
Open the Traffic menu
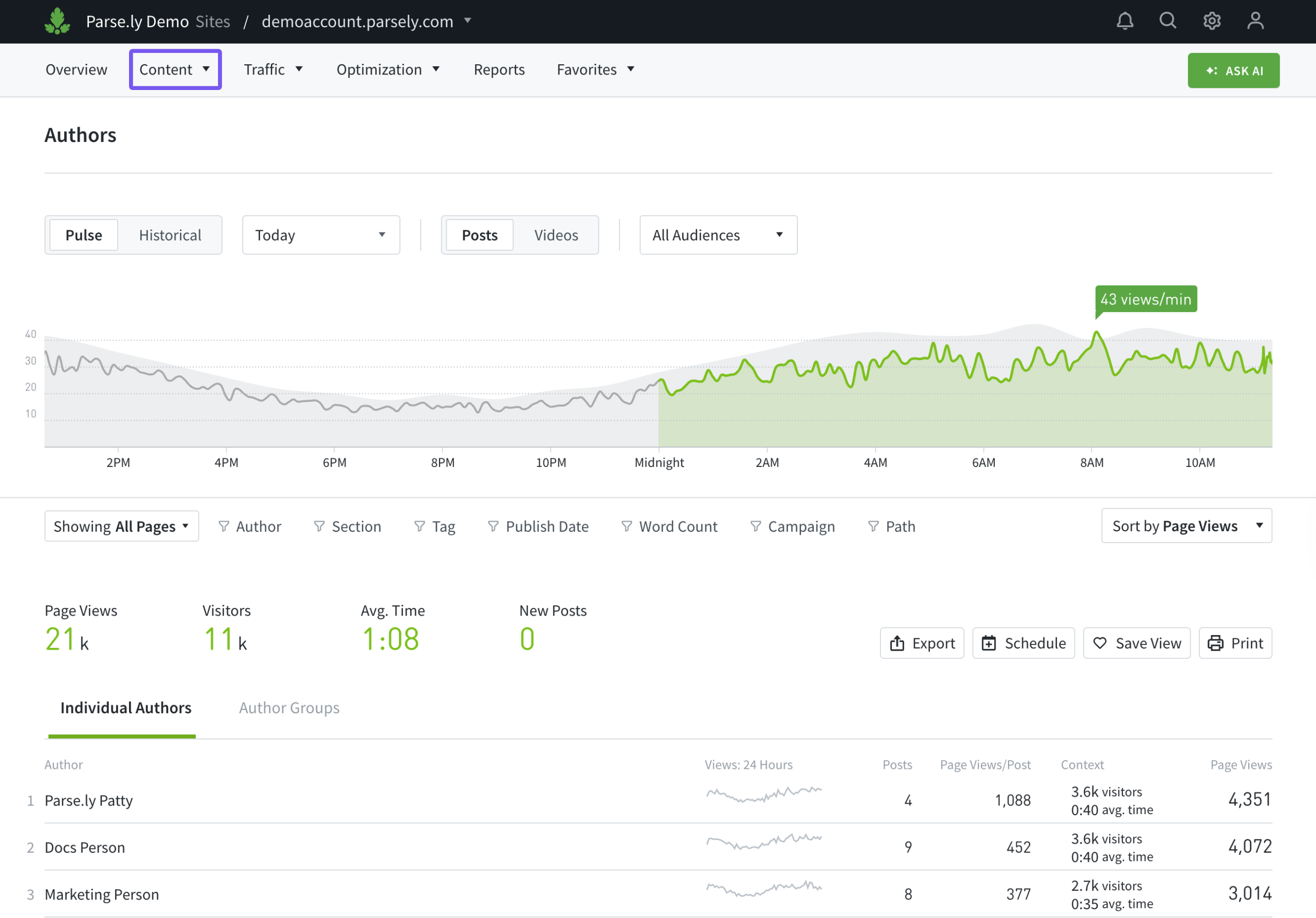click(x=273, y=69)
